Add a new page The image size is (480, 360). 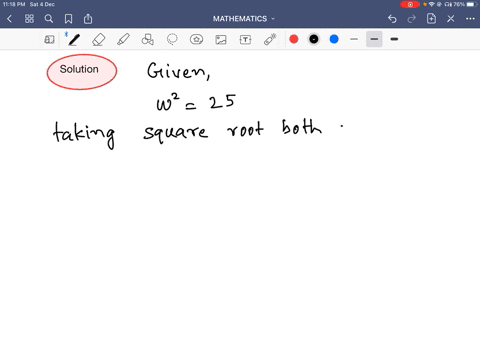[431, 19]
